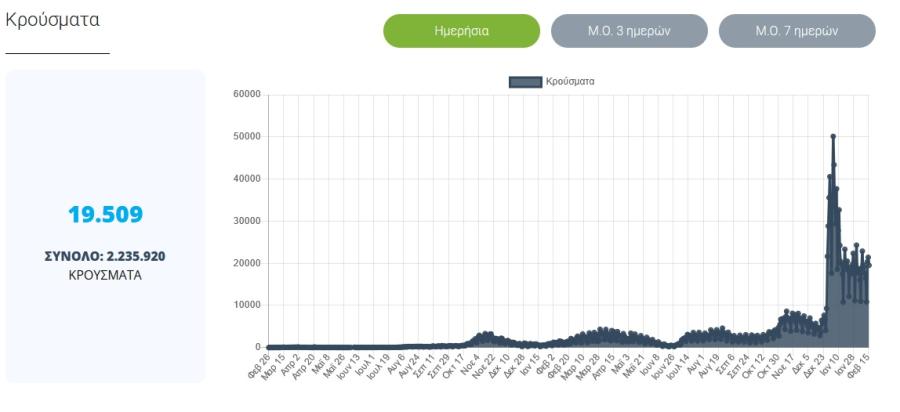Click the Κρούσματα section heading

(x=52, y=20)
